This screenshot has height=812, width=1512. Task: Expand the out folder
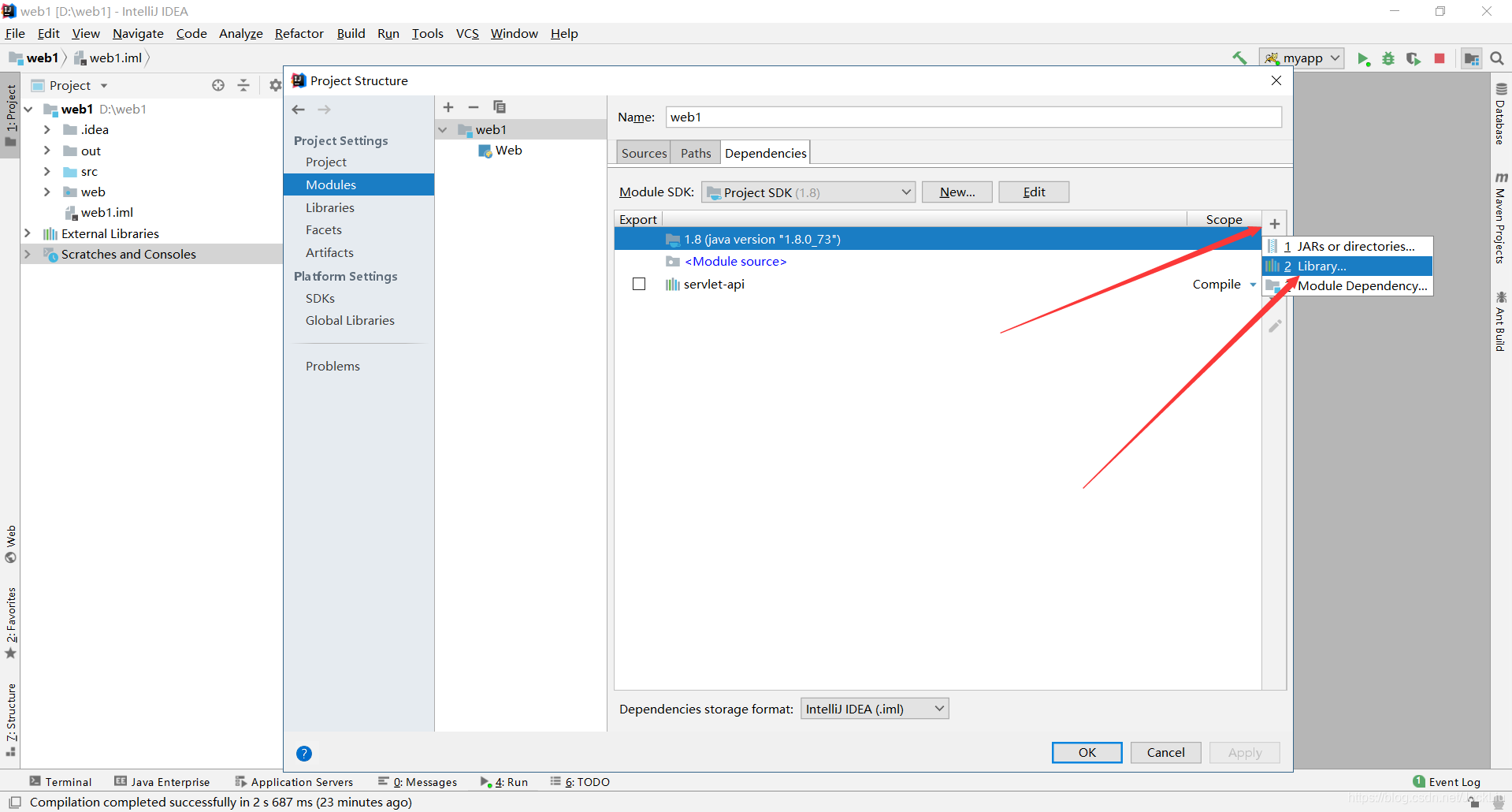tap(46, 150)
